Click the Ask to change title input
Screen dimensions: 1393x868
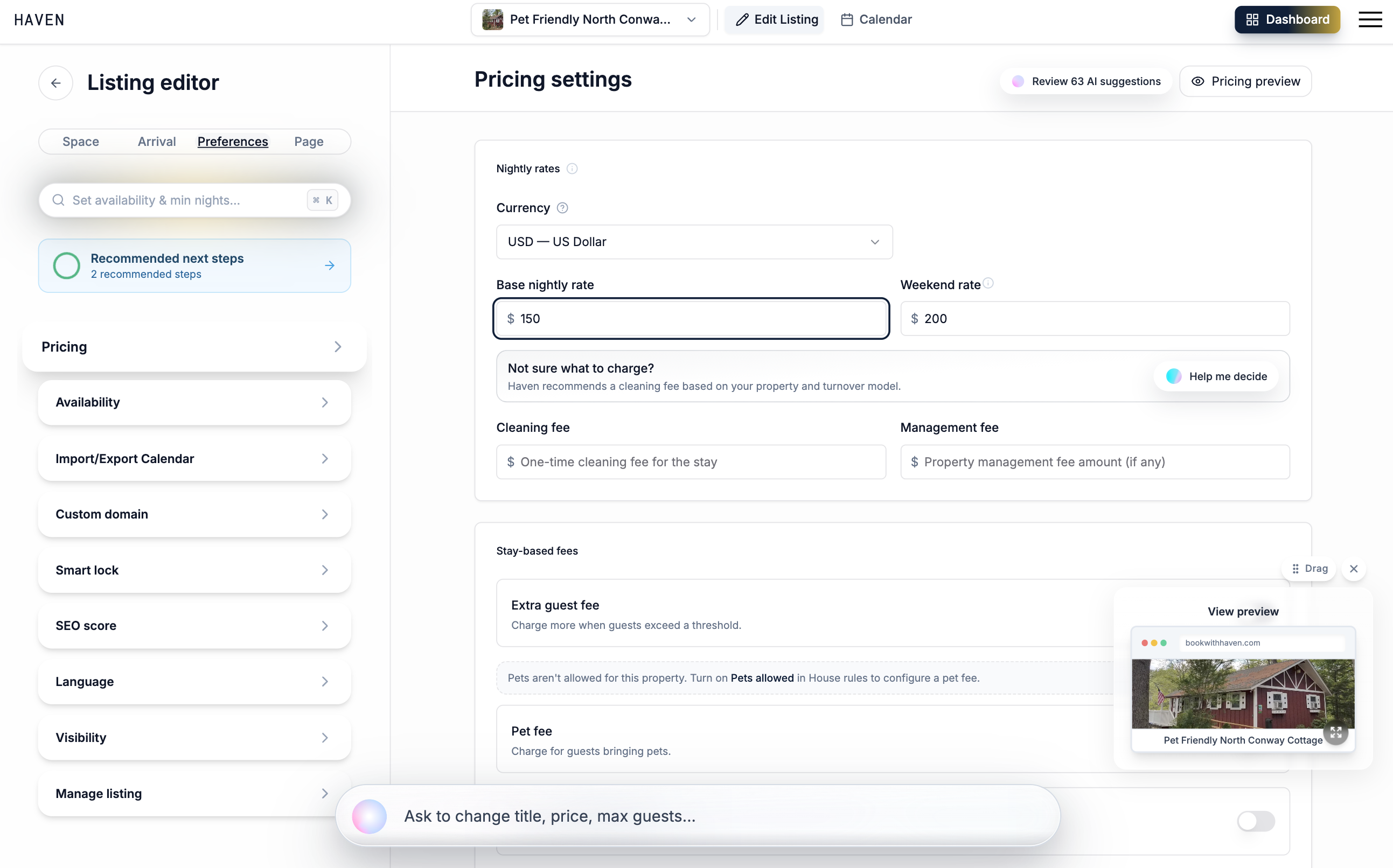(x=697, y=816)
